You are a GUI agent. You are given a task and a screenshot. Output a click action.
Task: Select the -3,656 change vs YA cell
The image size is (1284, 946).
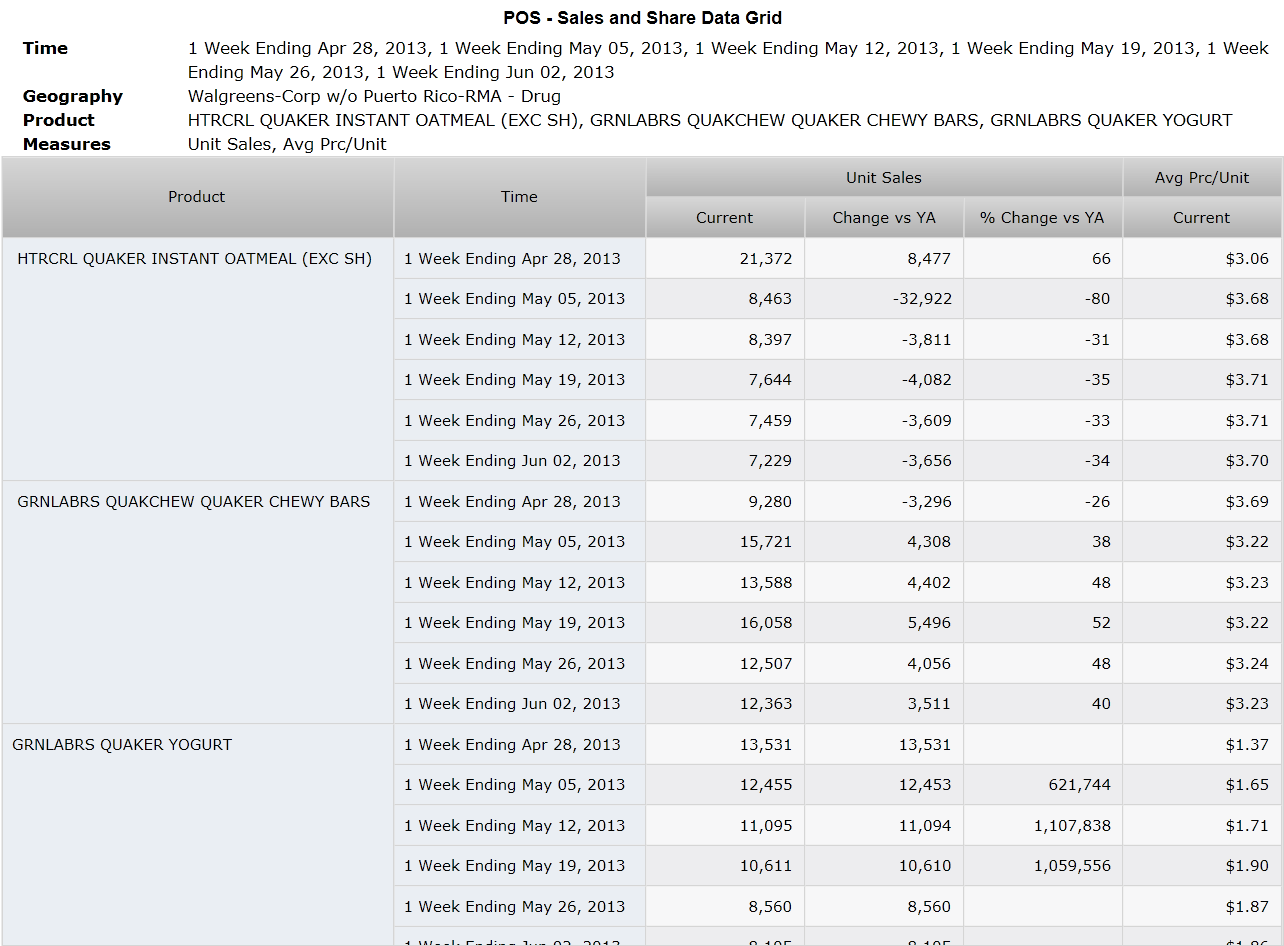[x=884, y=461]
